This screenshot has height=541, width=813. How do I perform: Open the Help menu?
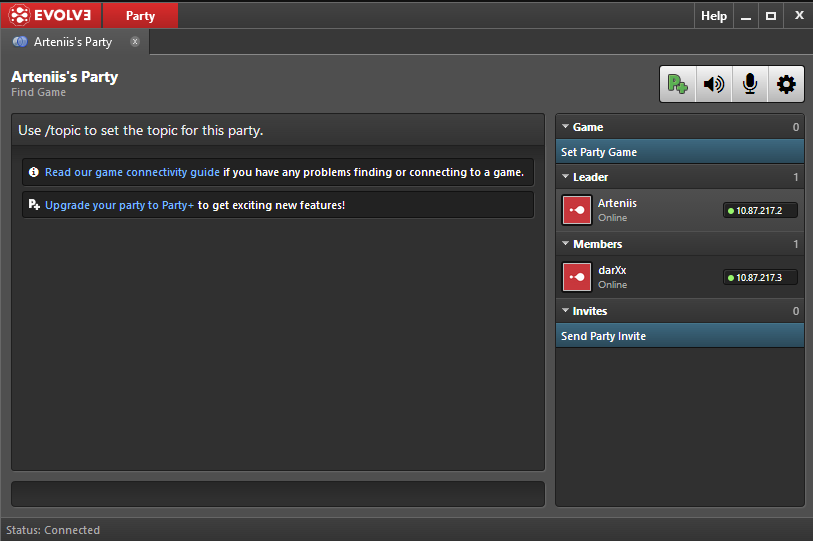[713, 16]
